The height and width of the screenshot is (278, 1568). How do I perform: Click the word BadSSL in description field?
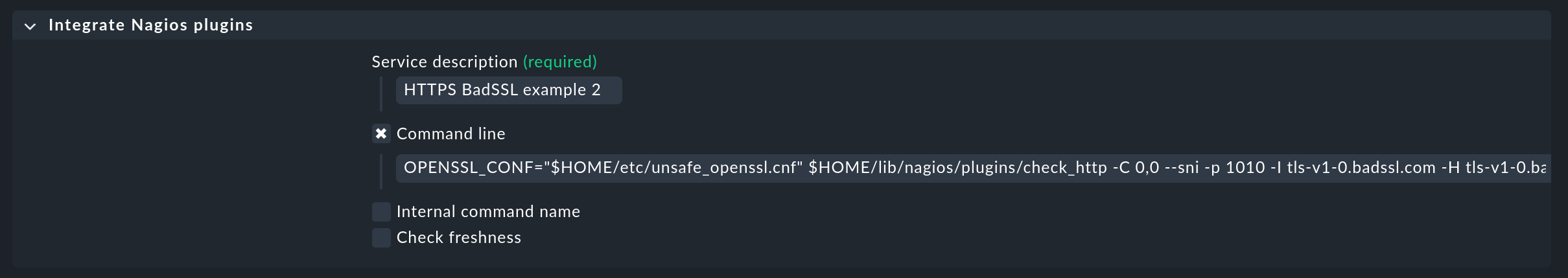(x=489, y=89)
